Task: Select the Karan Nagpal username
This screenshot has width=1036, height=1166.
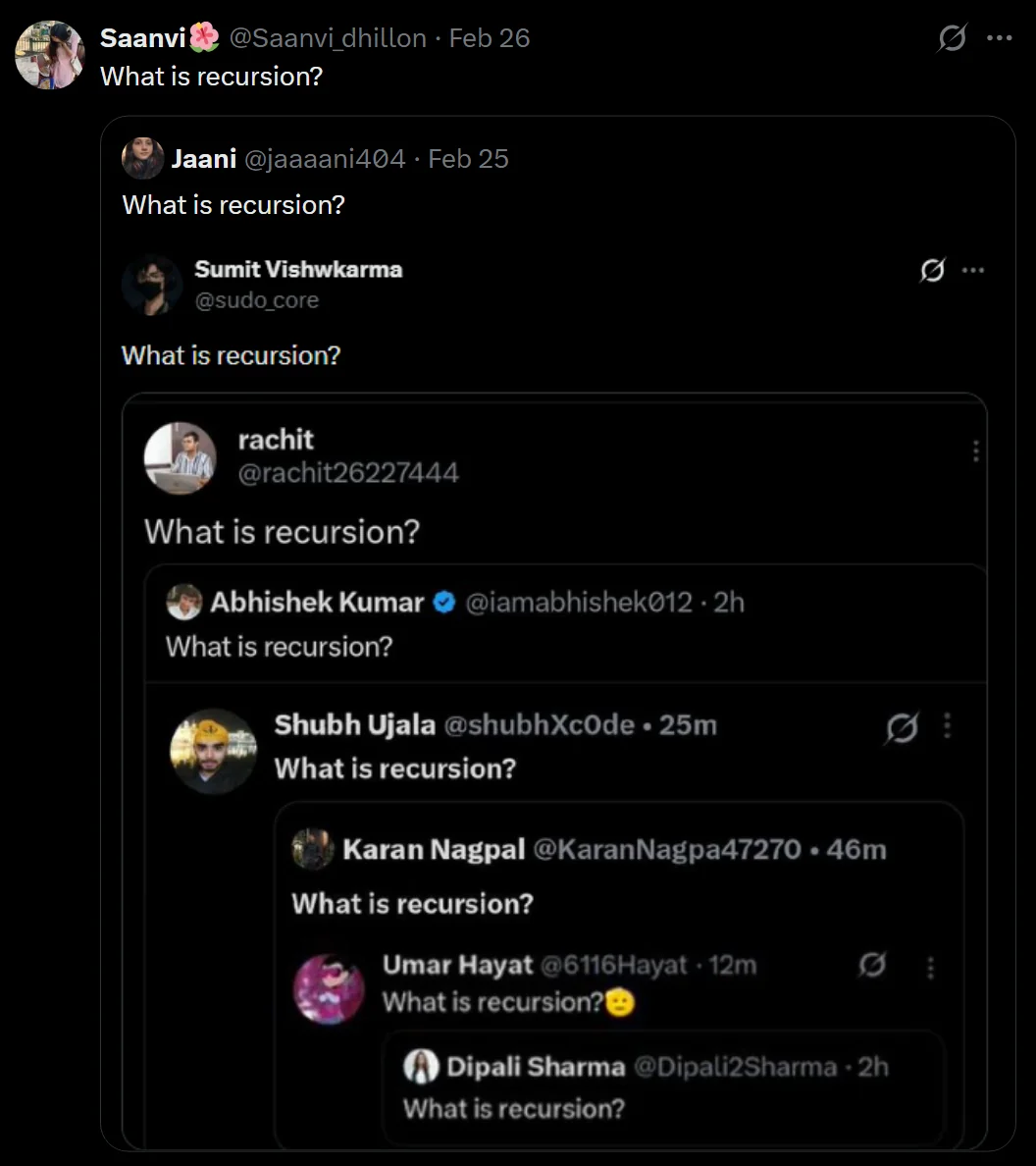Action: (434, 849)
